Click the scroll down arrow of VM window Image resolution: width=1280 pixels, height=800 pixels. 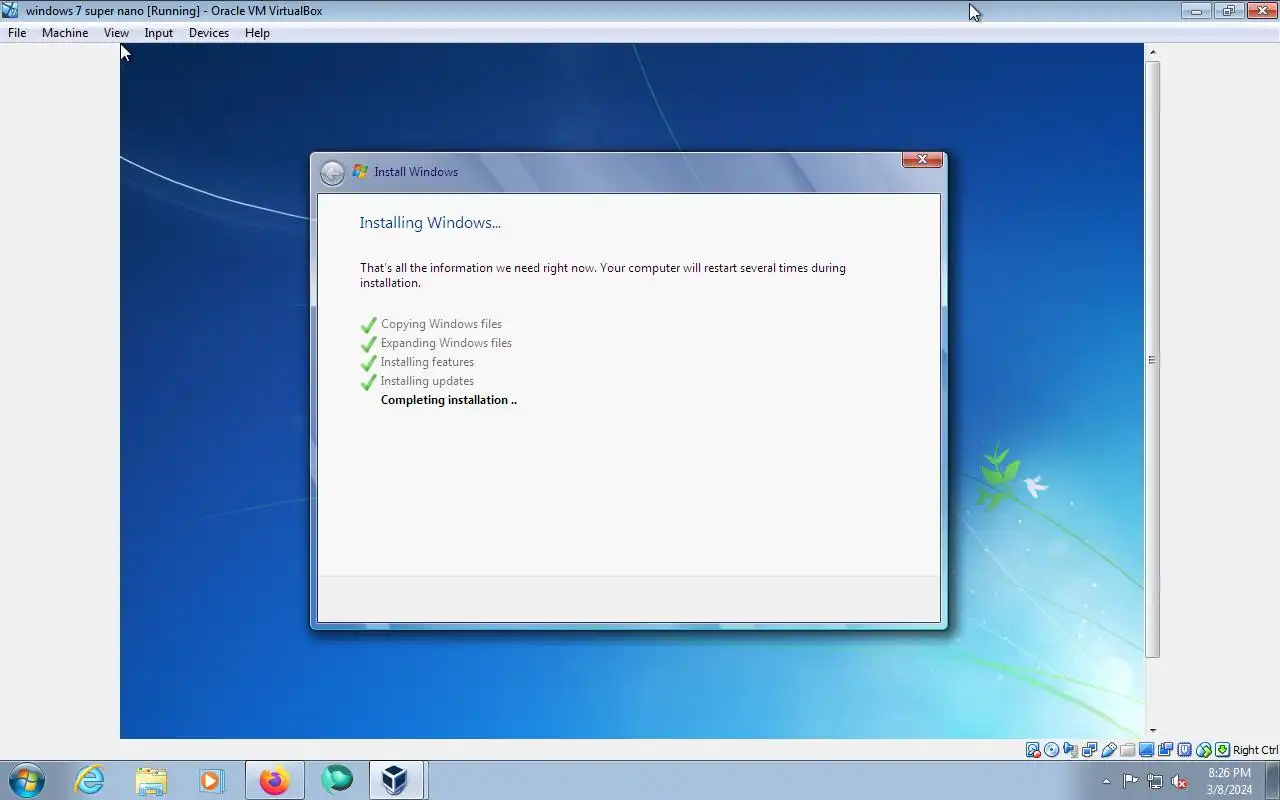(x=1152, y=731)
